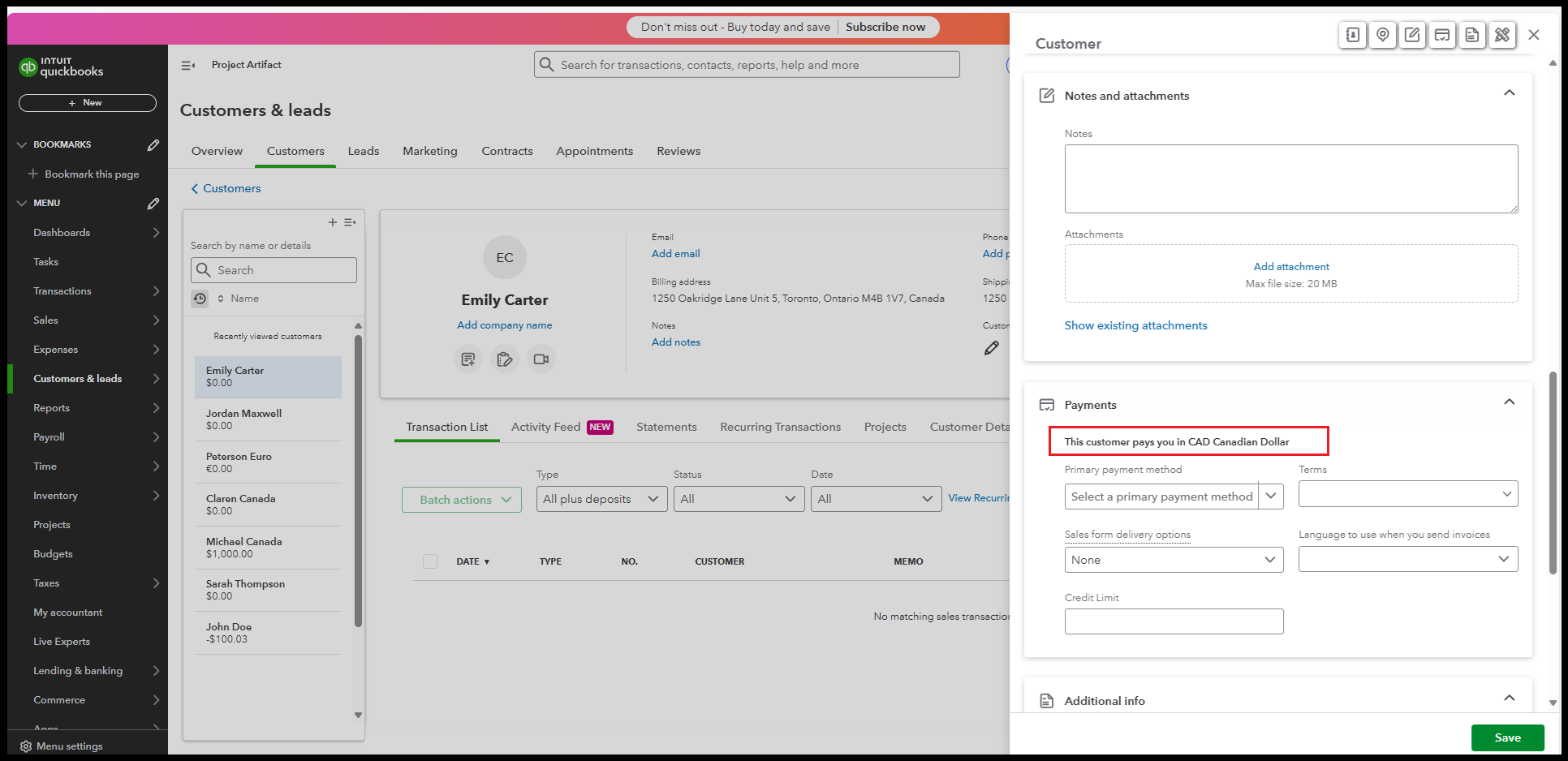This screenshot has height=761, width=1568.
Task: Open the Terms dropdown
Action: pos(1407,494)
